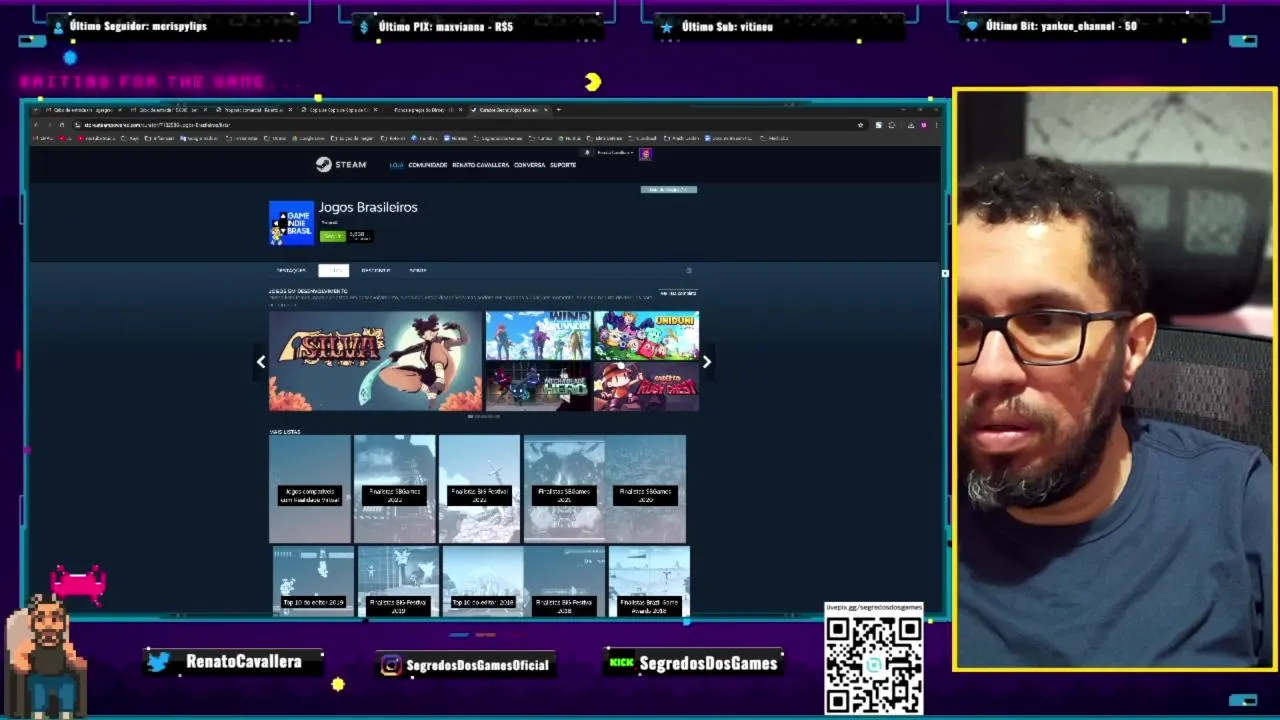Open the SUPORTE menu item
This screenshot has width=1280, height=720.
click(563, 165)
